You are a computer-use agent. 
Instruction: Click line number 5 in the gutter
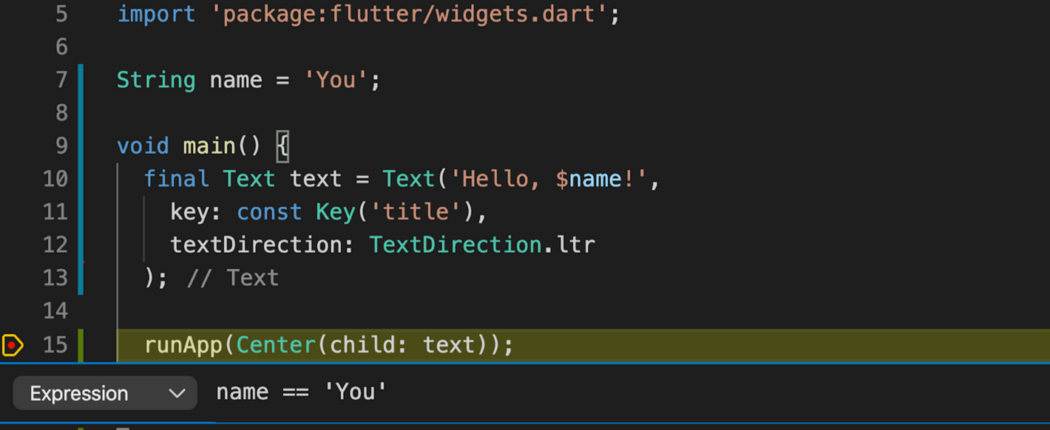61,15
